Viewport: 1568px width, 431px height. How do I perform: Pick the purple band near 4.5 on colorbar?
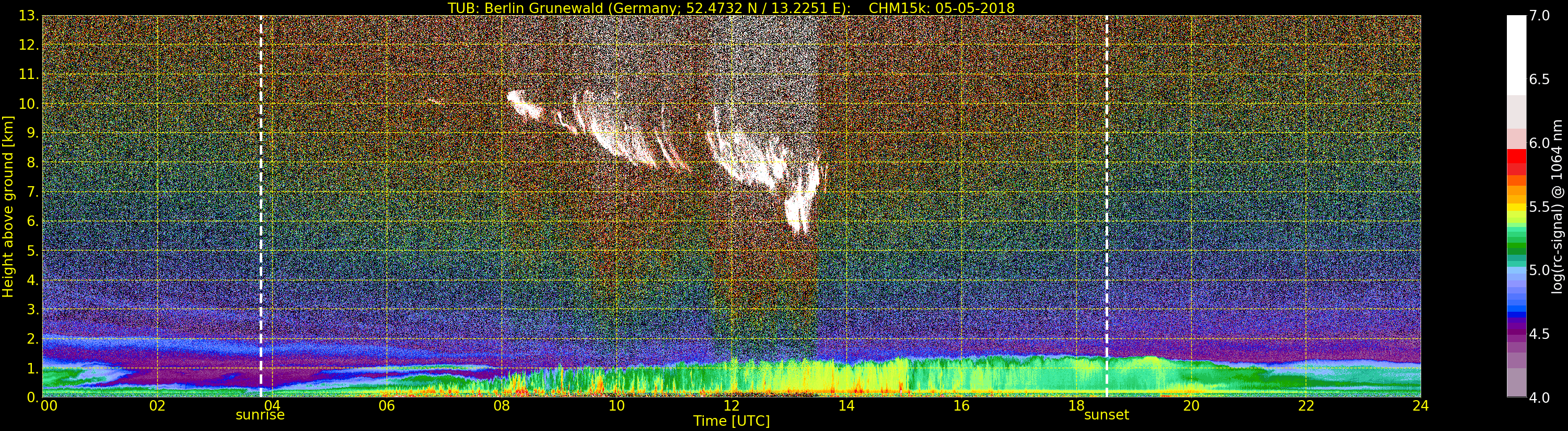(x=1516, y=332)
